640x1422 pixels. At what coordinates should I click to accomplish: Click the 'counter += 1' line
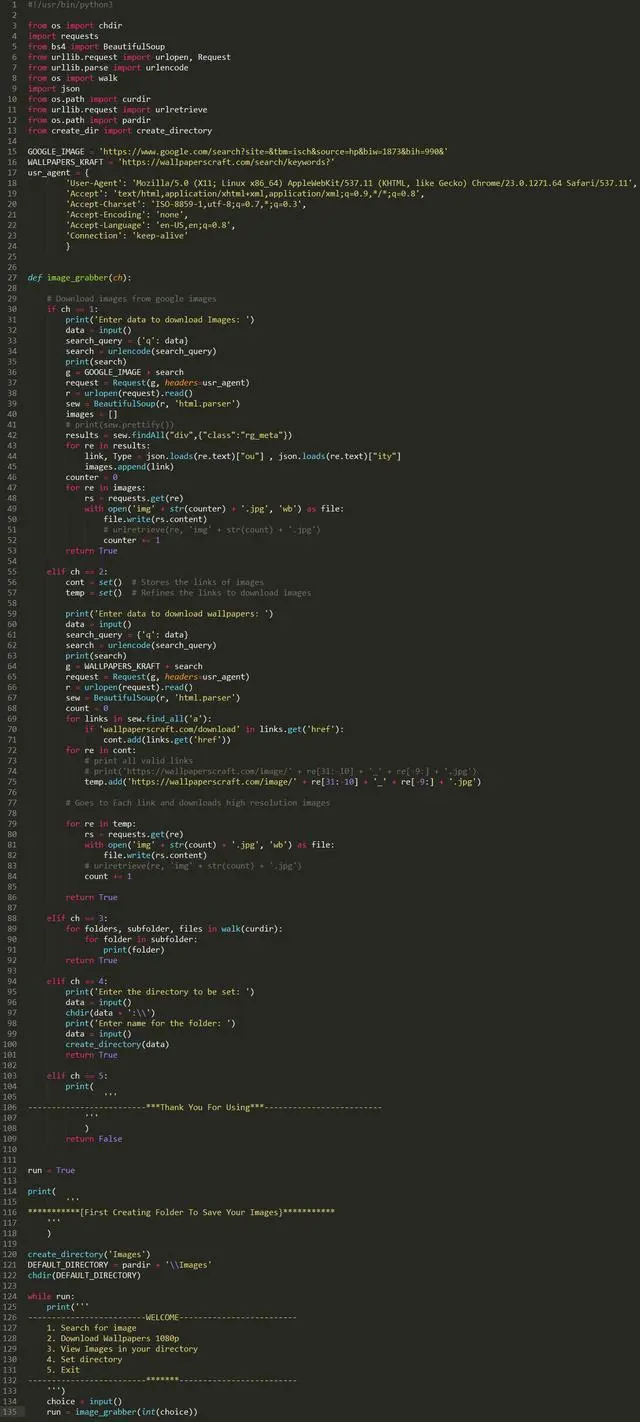[x=131, y=540]
